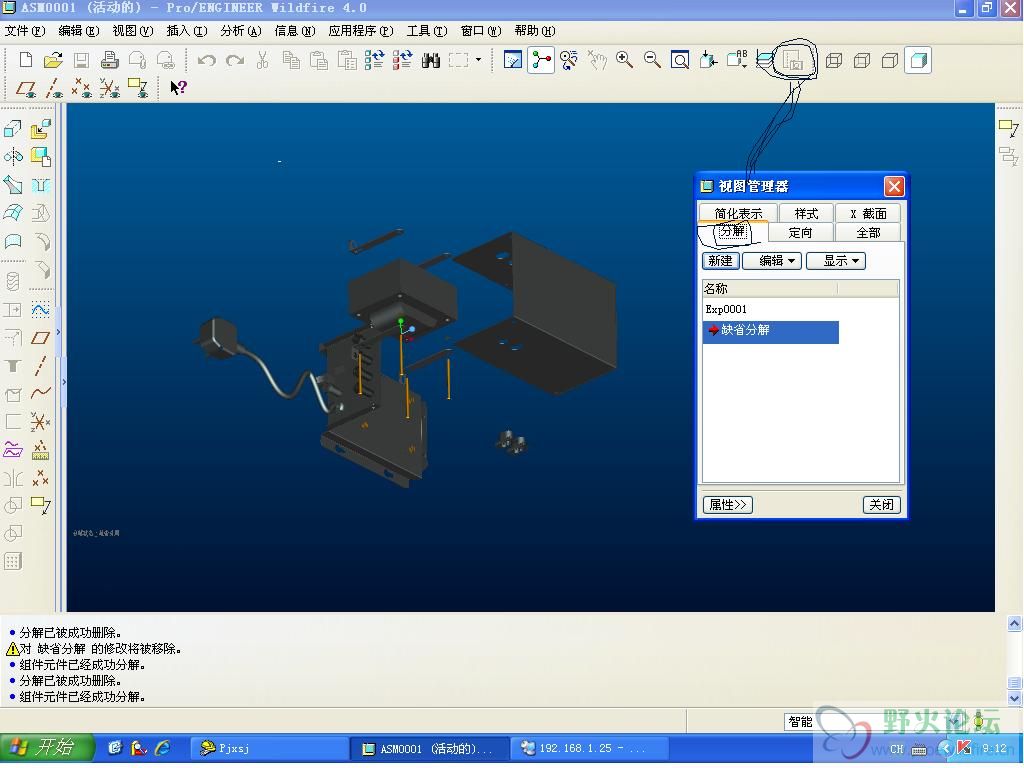Select Wireframe display style
Viewport: 1024px width, 768px height.
click(x=834, y=61)
